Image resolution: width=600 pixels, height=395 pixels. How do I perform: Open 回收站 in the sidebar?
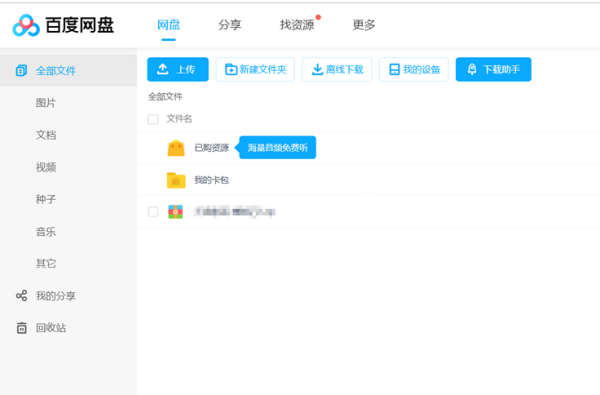(51, 328)
